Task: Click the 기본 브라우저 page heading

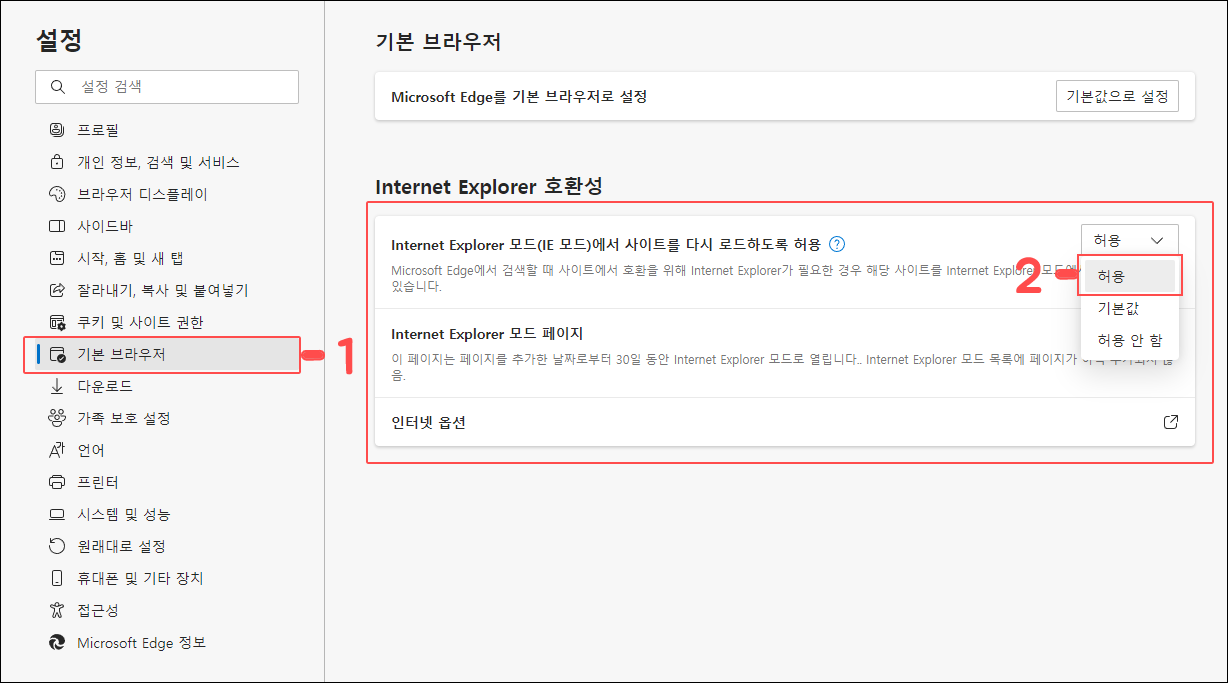Action: 438,42
